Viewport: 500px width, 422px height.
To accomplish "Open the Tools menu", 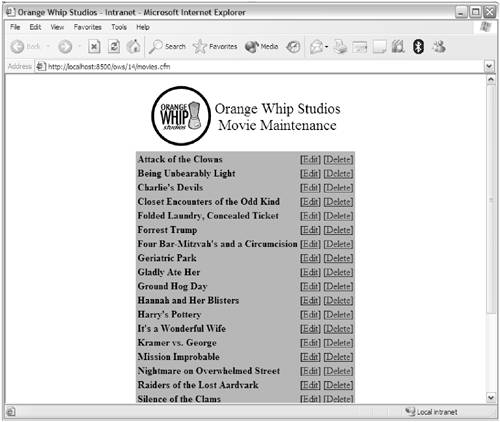I will coord(119,27).
